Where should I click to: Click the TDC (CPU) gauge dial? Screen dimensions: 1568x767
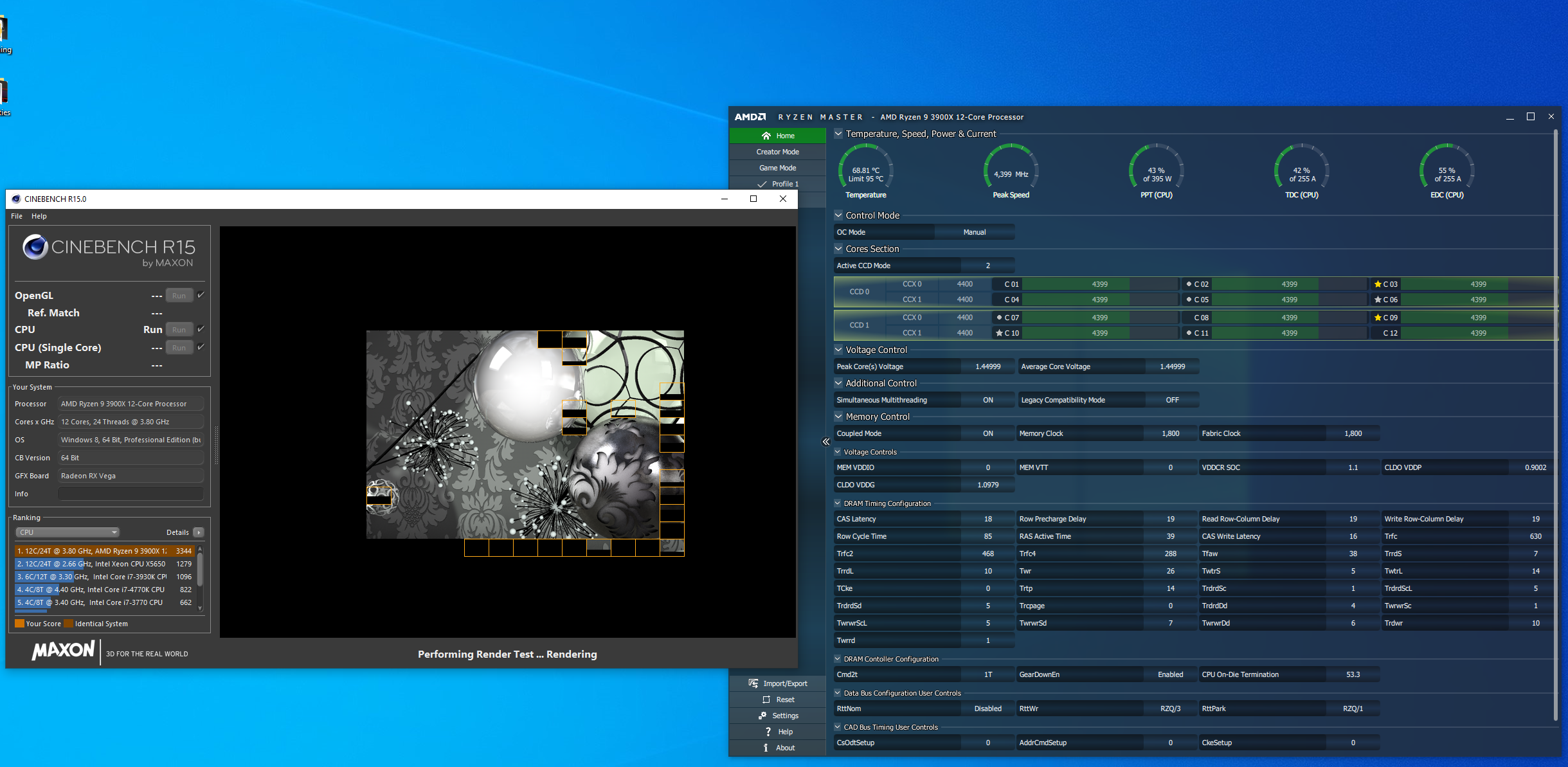pos(1302,167)
